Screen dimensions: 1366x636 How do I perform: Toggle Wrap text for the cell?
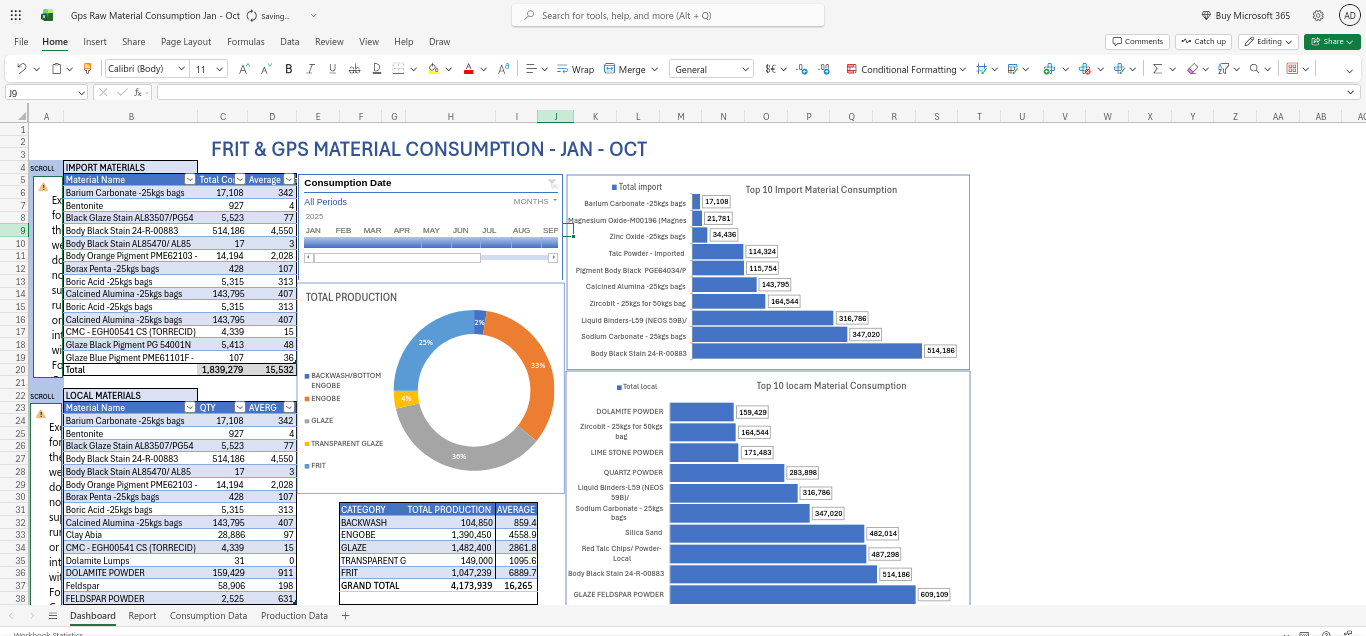pos(575,69)
